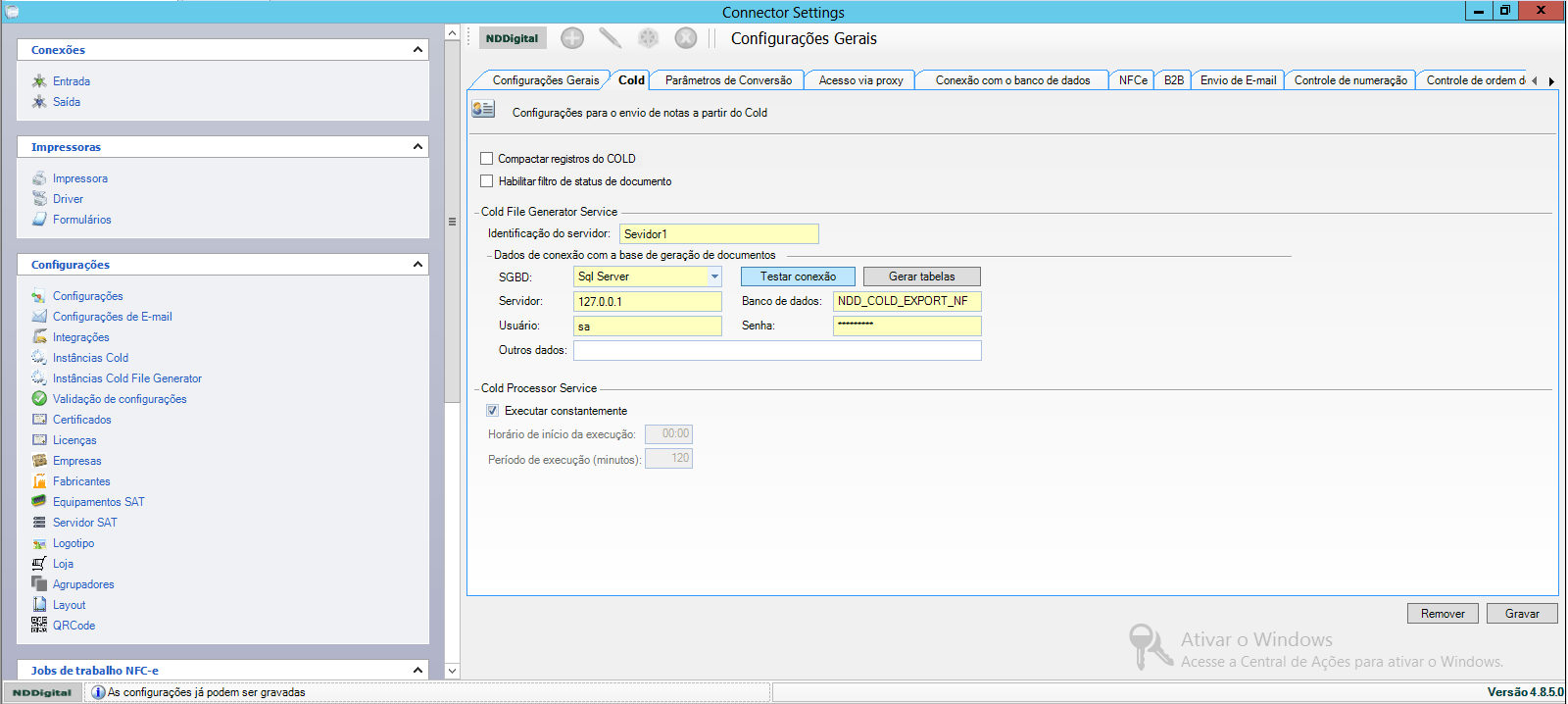The width and height of the screenshot is (1568, 704).
Task: Open the SGBD Sql Server dropdown
Action: [714, 277]
